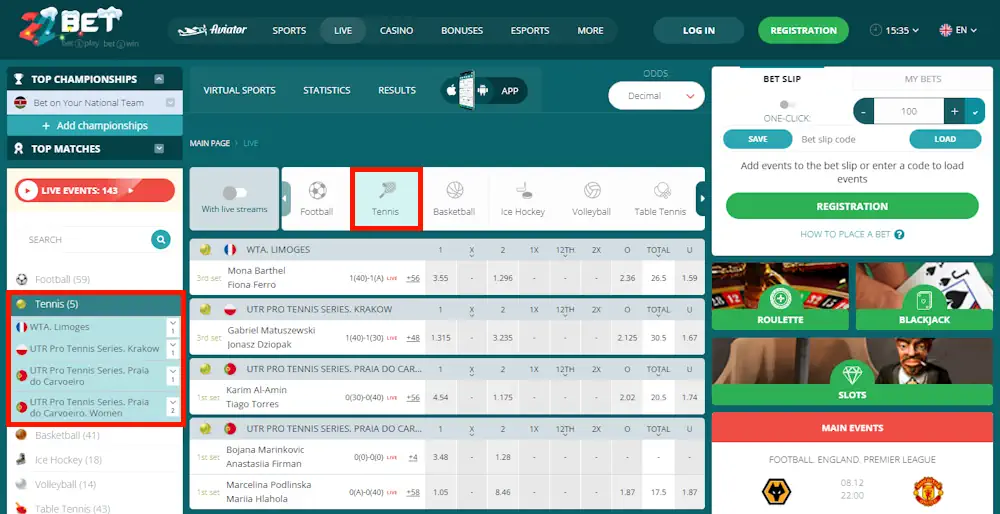Click the UK flag language icon
Image resolution: width=1000 pixels, height=514 pixels.
coord(946,30)
